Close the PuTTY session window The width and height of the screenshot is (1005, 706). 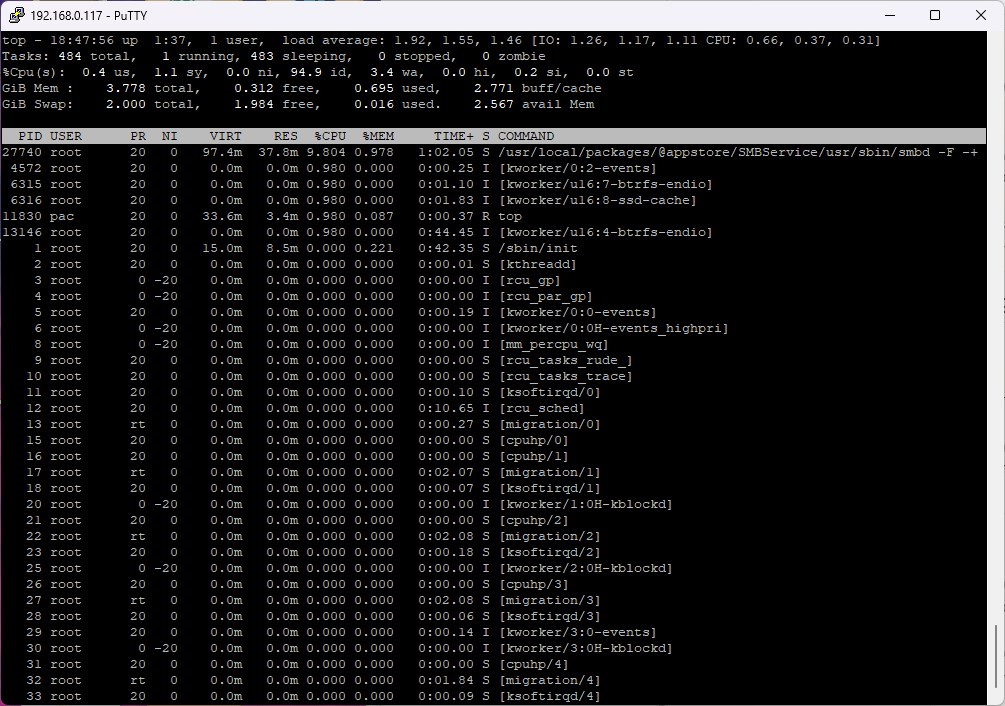(981, 15)
